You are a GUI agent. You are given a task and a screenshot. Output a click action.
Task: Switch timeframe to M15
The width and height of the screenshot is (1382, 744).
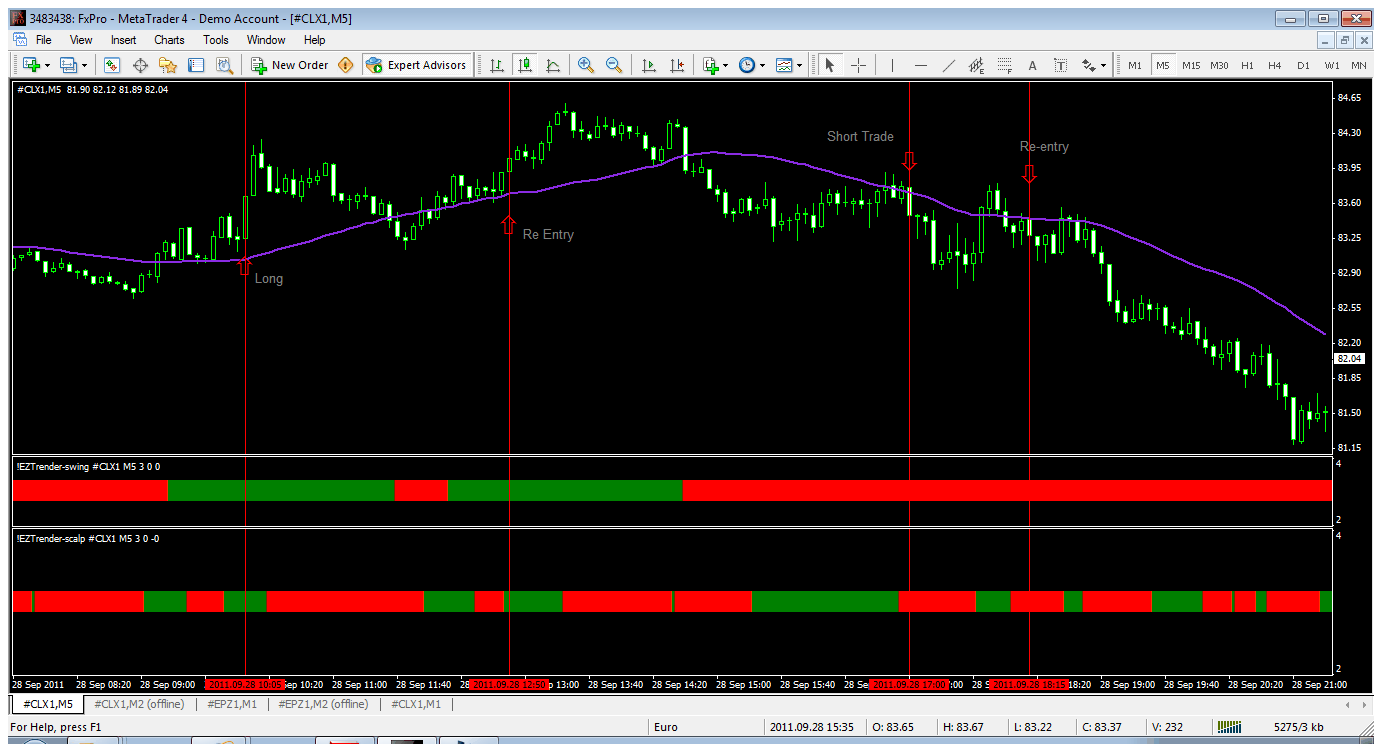pos(1190,65)
